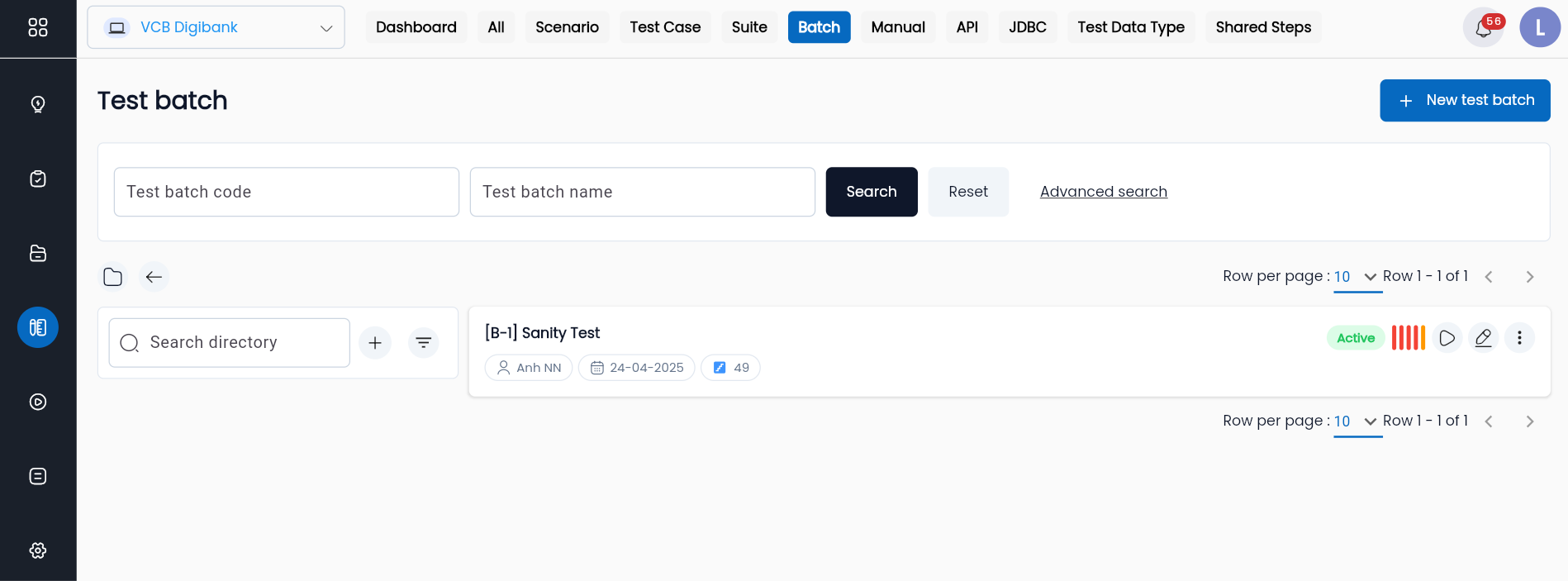Open the clipboard checklist sidebar icon
The width and height of the screenshot is (1568, 581).
point(38,179)
